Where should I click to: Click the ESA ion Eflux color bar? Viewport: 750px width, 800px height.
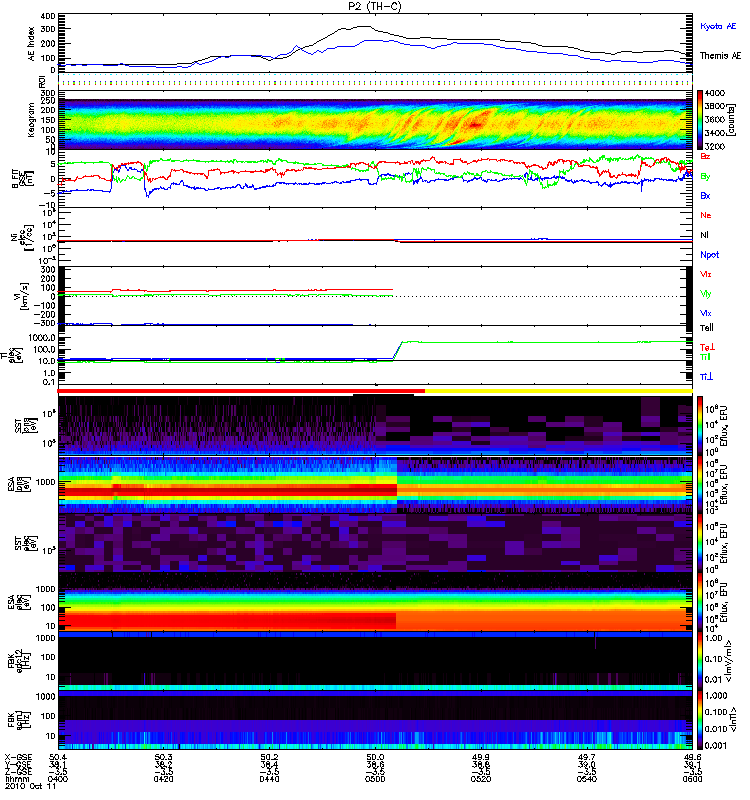(700, 484)
